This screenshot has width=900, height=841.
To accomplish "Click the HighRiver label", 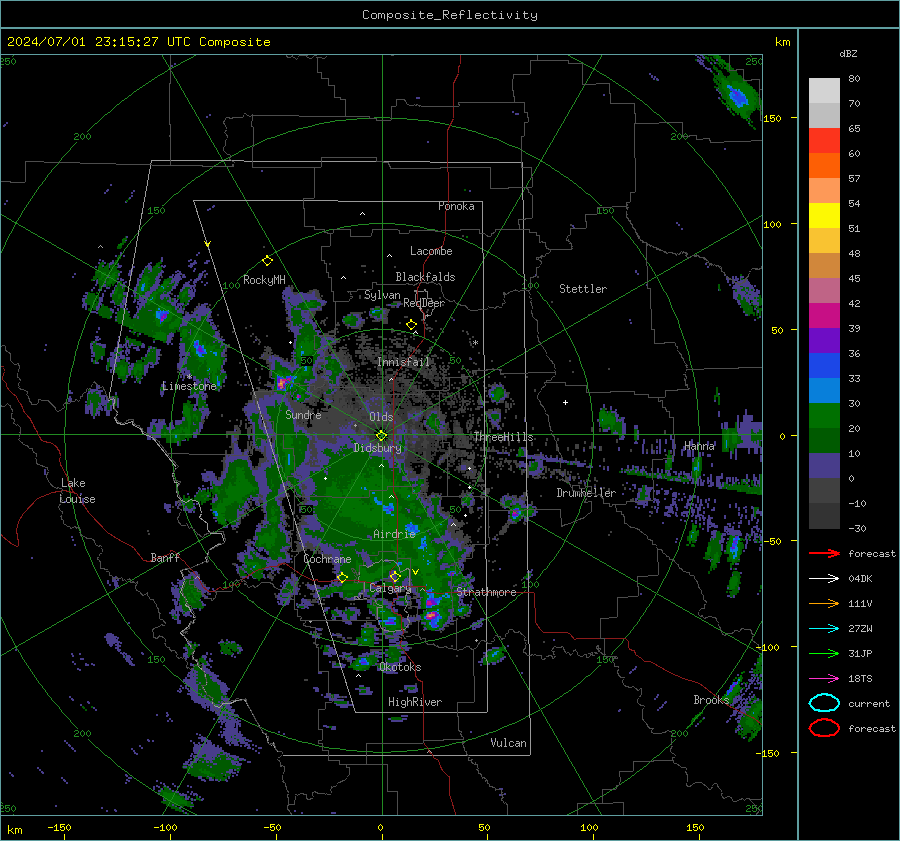I will (415, 702).
